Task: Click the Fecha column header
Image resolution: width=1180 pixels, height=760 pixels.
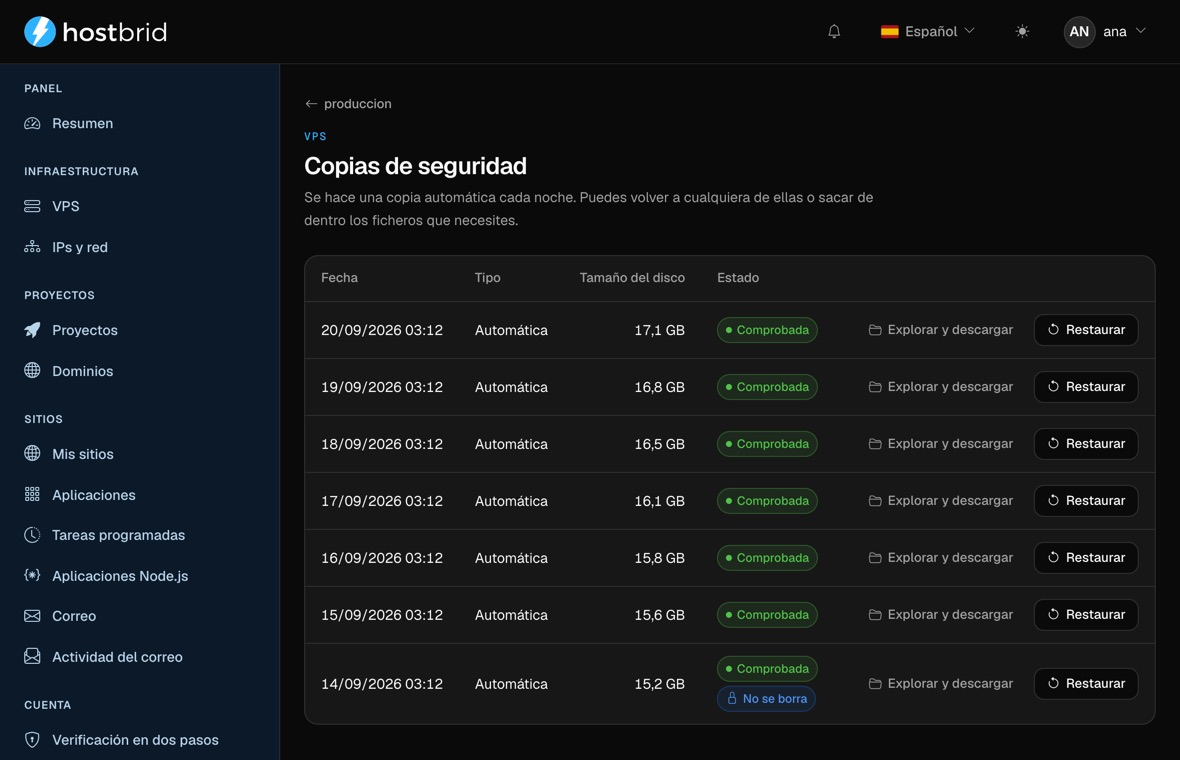Action: 339,278
